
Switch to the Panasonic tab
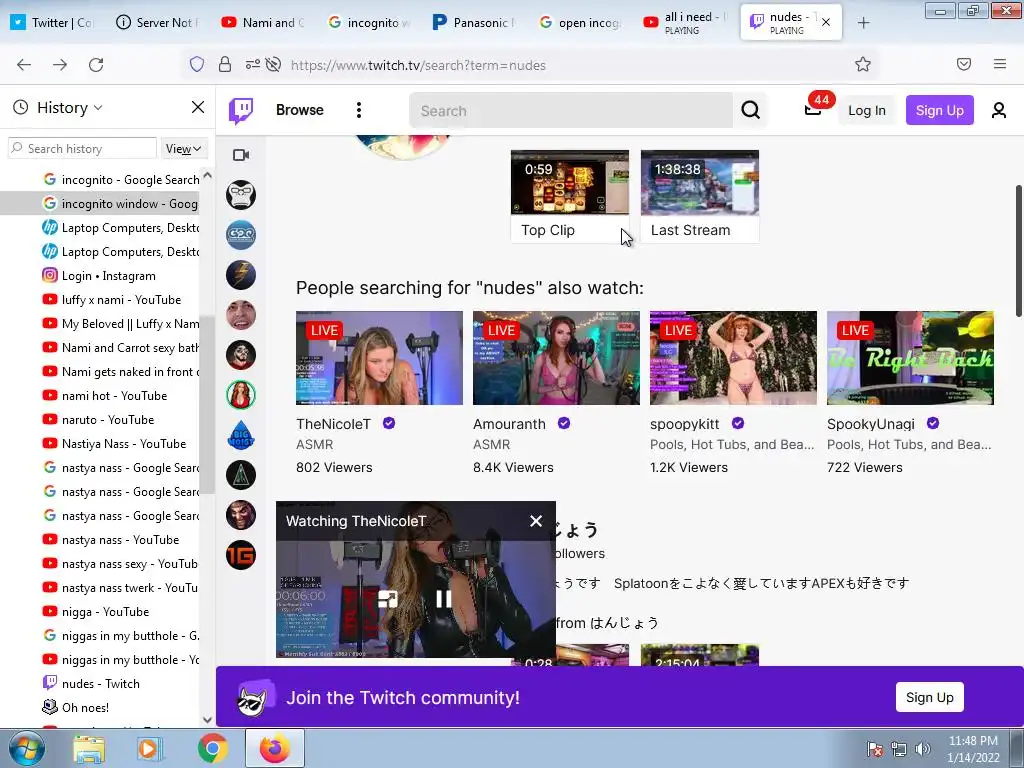point(475,23)
